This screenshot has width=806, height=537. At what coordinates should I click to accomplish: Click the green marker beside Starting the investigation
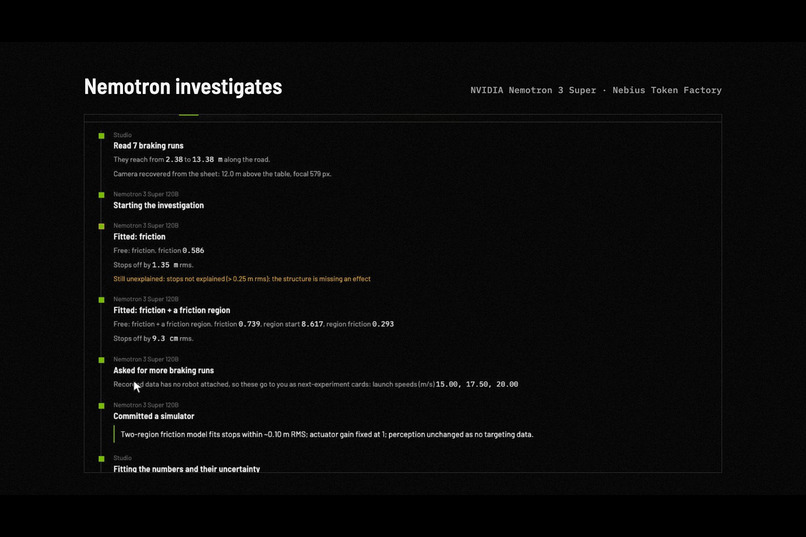pyautogui.click(x=101, y=195)
